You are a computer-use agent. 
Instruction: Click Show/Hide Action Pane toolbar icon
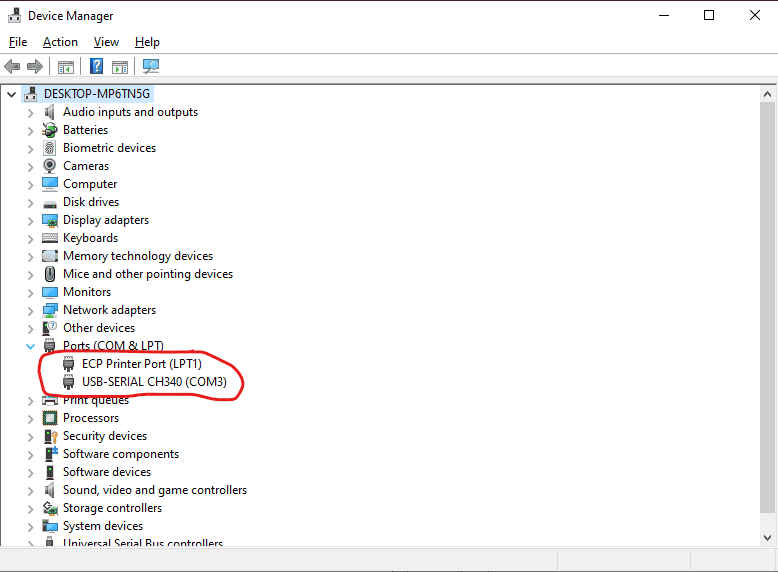pos(120,67)
